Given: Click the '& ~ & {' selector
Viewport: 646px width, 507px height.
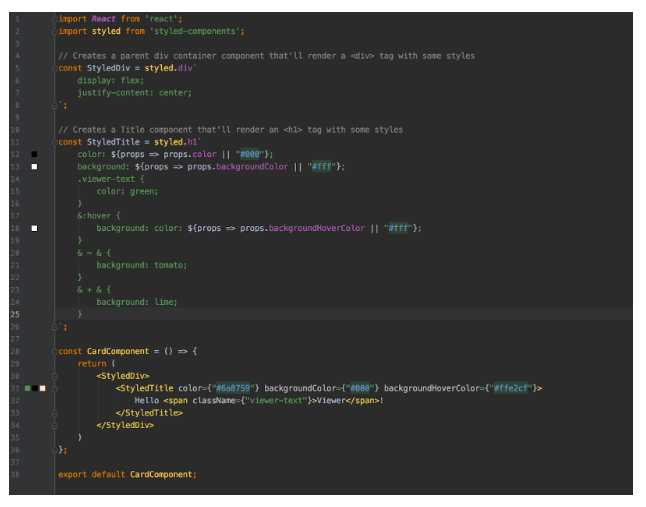Looking at the screenshot, I should [x=94, y=253].
